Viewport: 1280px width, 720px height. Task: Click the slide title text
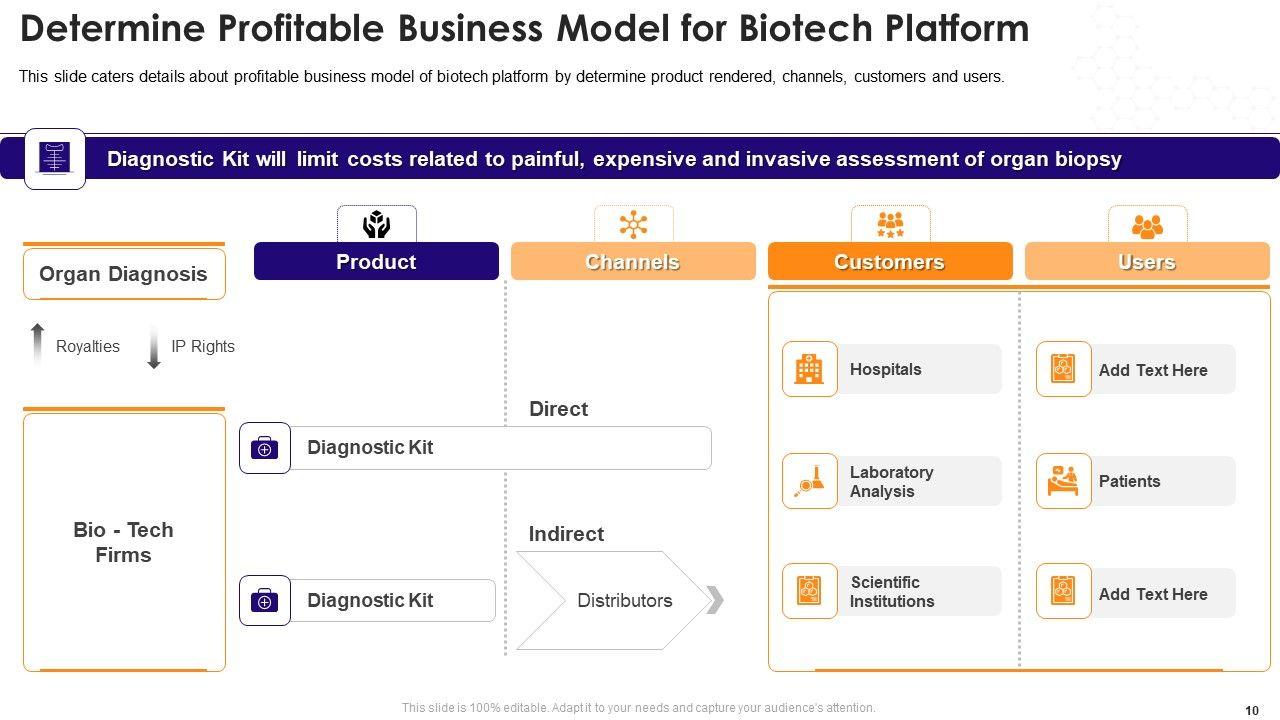pyautogui.click(x=524, y=29)
